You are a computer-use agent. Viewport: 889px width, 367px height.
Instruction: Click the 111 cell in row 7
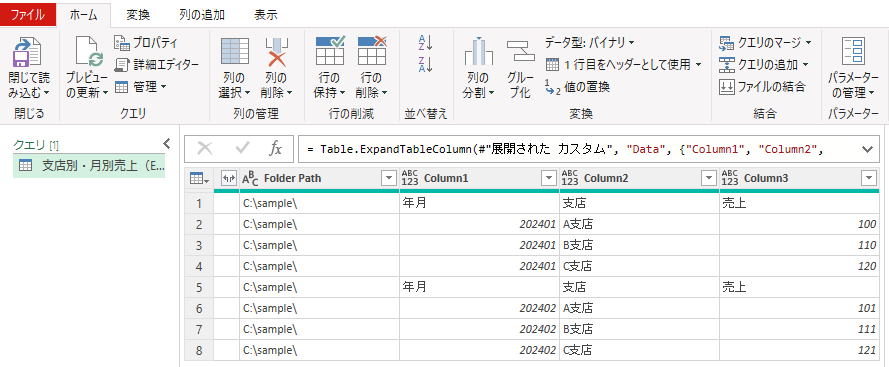pyautogui.click(x=799, y=329)
